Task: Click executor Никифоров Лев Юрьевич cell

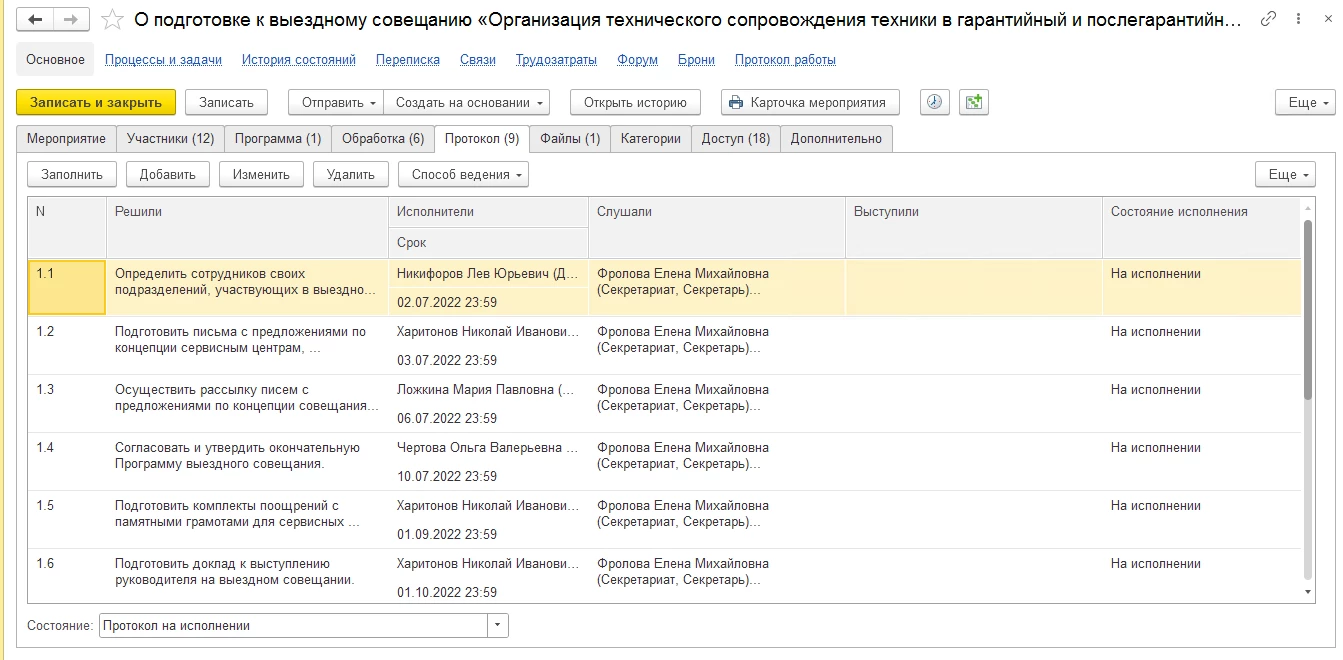Action: [488, 273]
